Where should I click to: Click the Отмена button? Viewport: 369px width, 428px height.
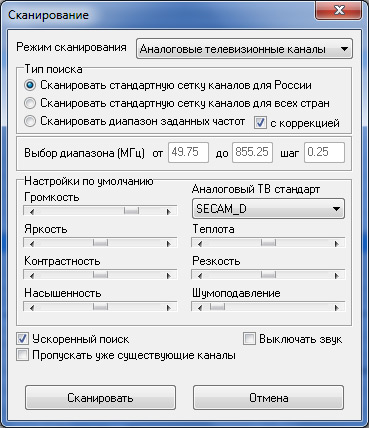[x=268, y=398]
